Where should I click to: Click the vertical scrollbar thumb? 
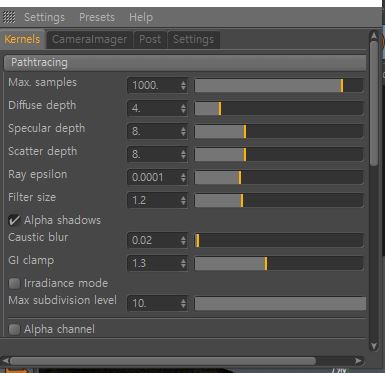click(374, 103)
